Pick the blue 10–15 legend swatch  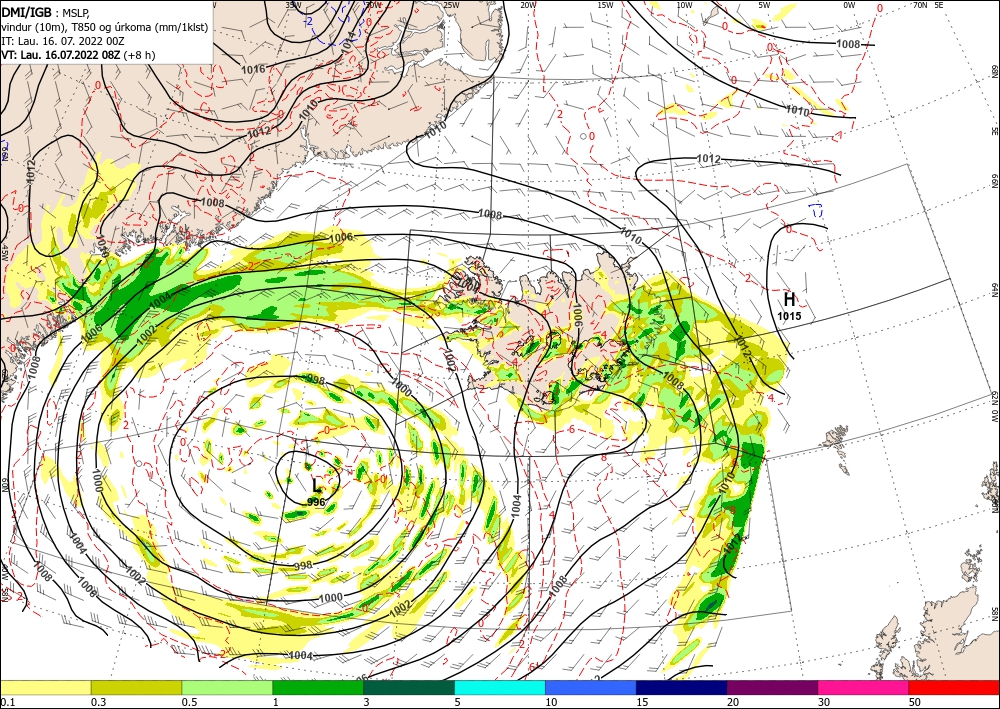[591, 687]
